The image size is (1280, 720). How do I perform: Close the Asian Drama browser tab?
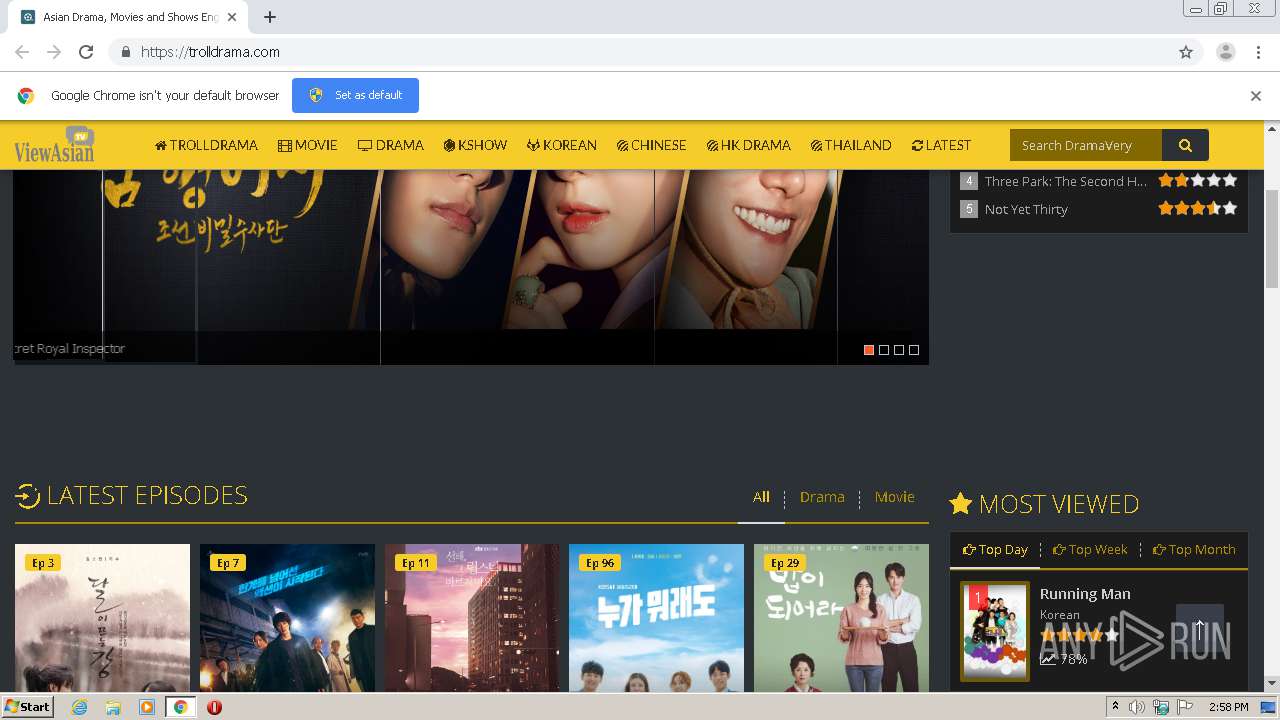pyautogui.click(x=232, y=17)
